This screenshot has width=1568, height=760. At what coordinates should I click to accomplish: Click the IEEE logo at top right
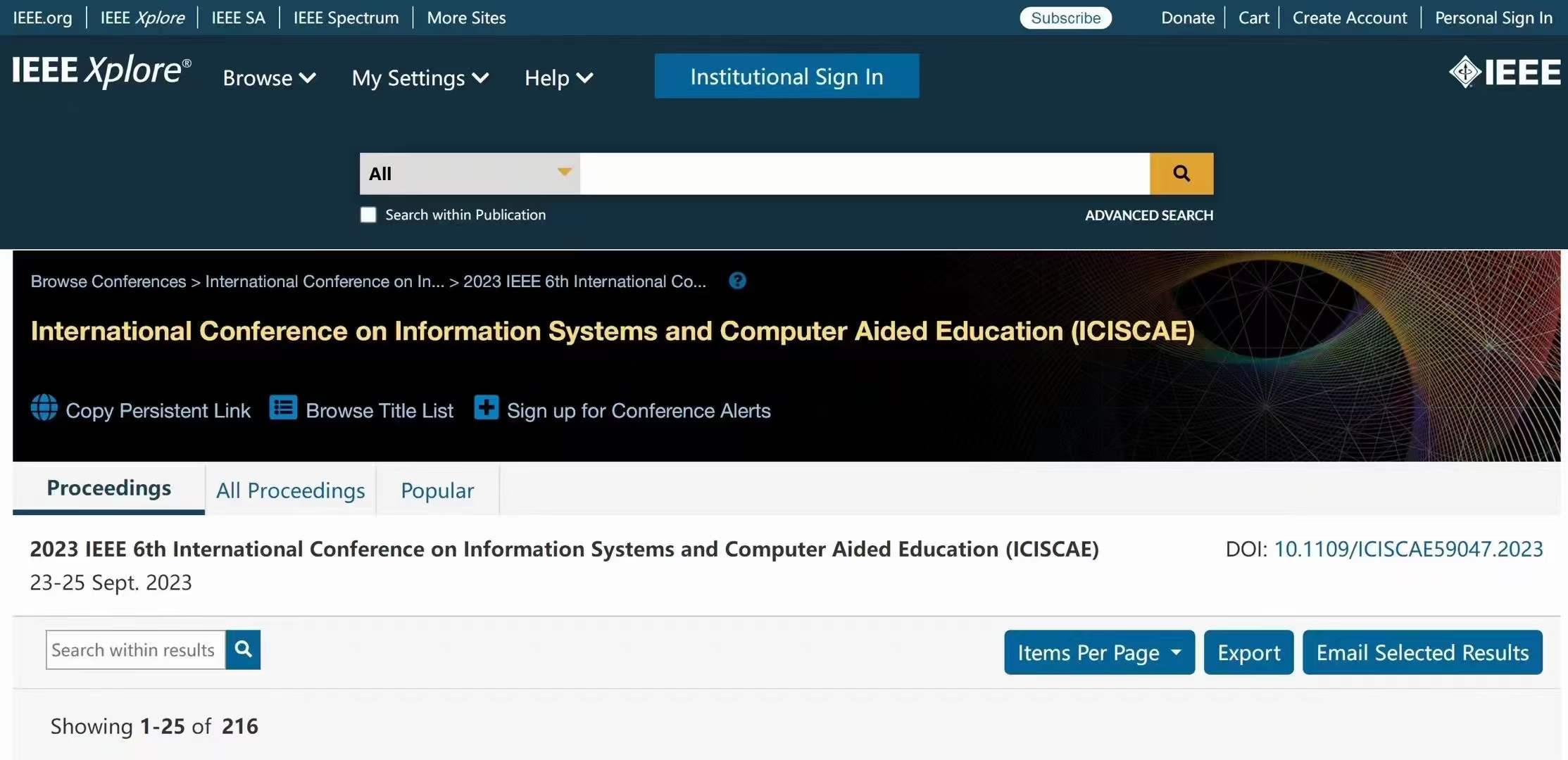[x=1505, y=72]
